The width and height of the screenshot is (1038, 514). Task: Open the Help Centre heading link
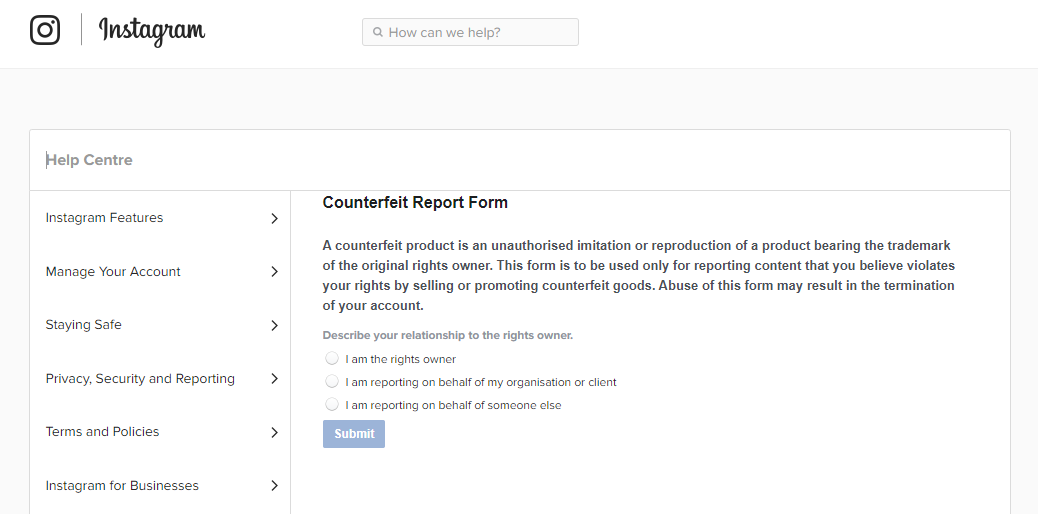[89, 160]
